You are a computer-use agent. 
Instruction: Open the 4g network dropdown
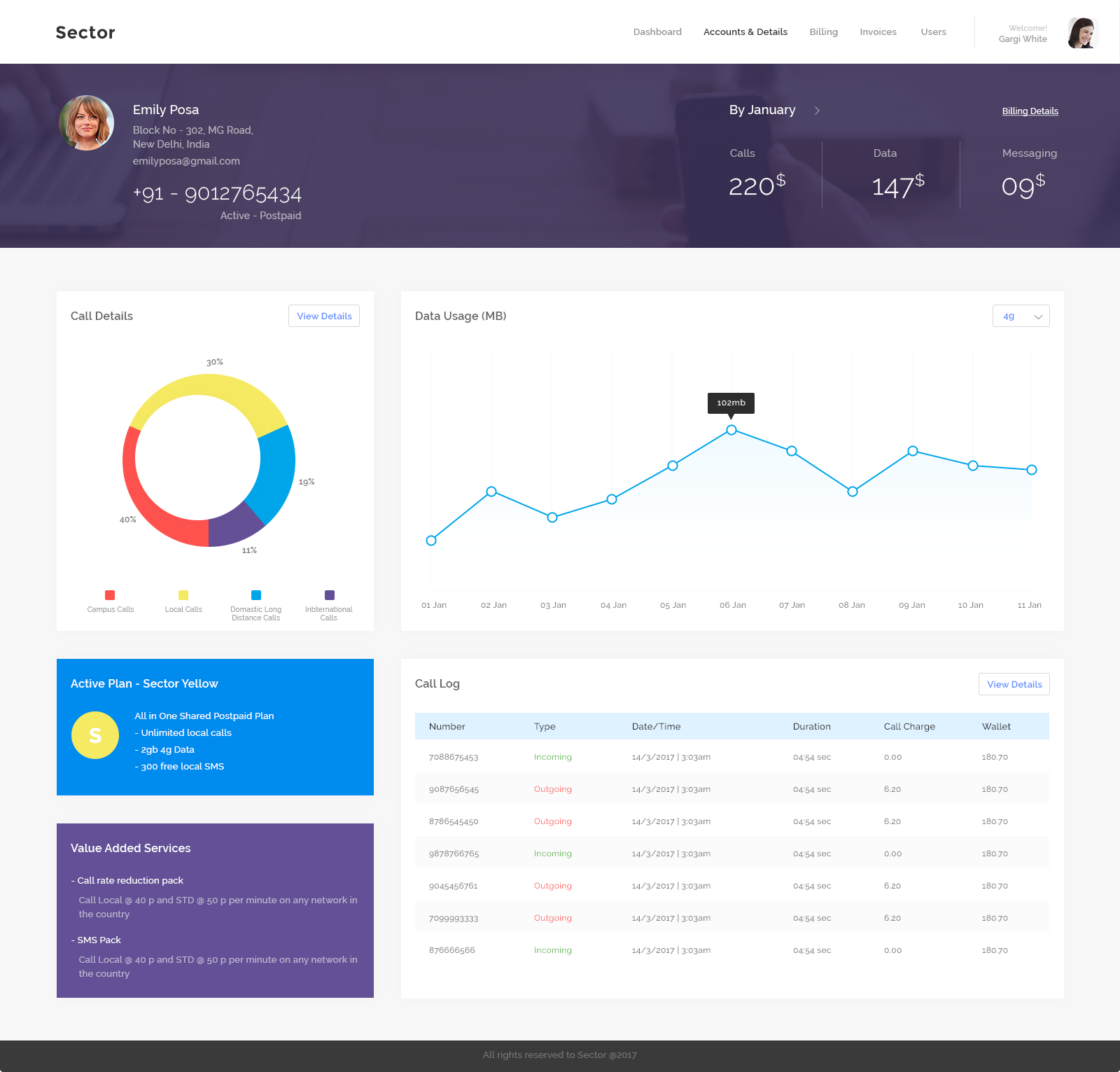click(x=1021, y=316)
